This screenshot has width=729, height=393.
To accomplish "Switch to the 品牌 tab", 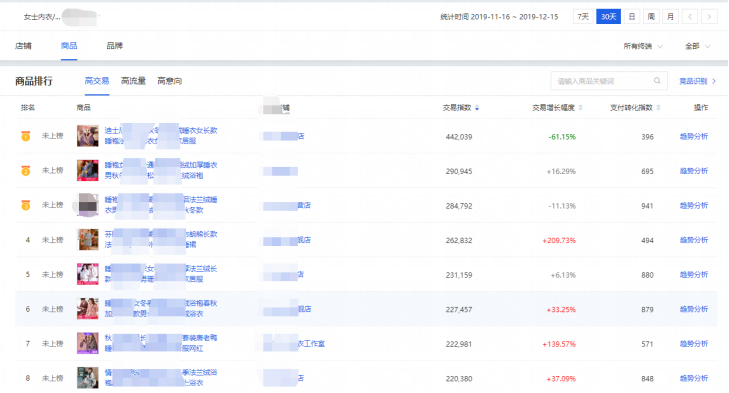I will click(x=114, y=46).
